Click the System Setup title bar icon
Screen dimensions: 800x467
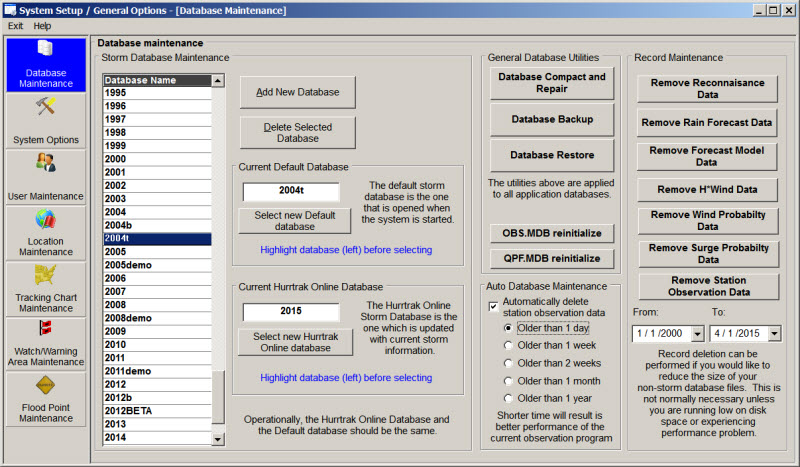(x=10, y=10)
